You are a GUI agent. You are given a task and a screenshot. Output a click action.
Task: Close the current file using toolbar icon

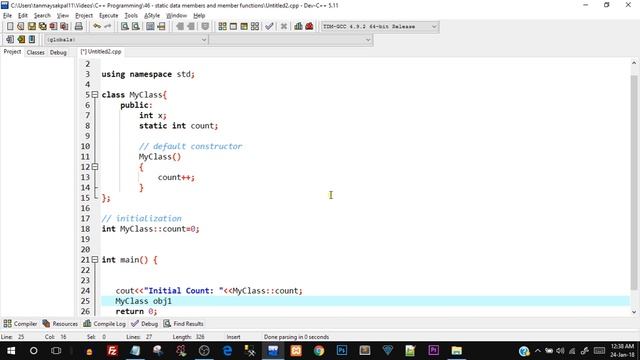pos(53,27)
